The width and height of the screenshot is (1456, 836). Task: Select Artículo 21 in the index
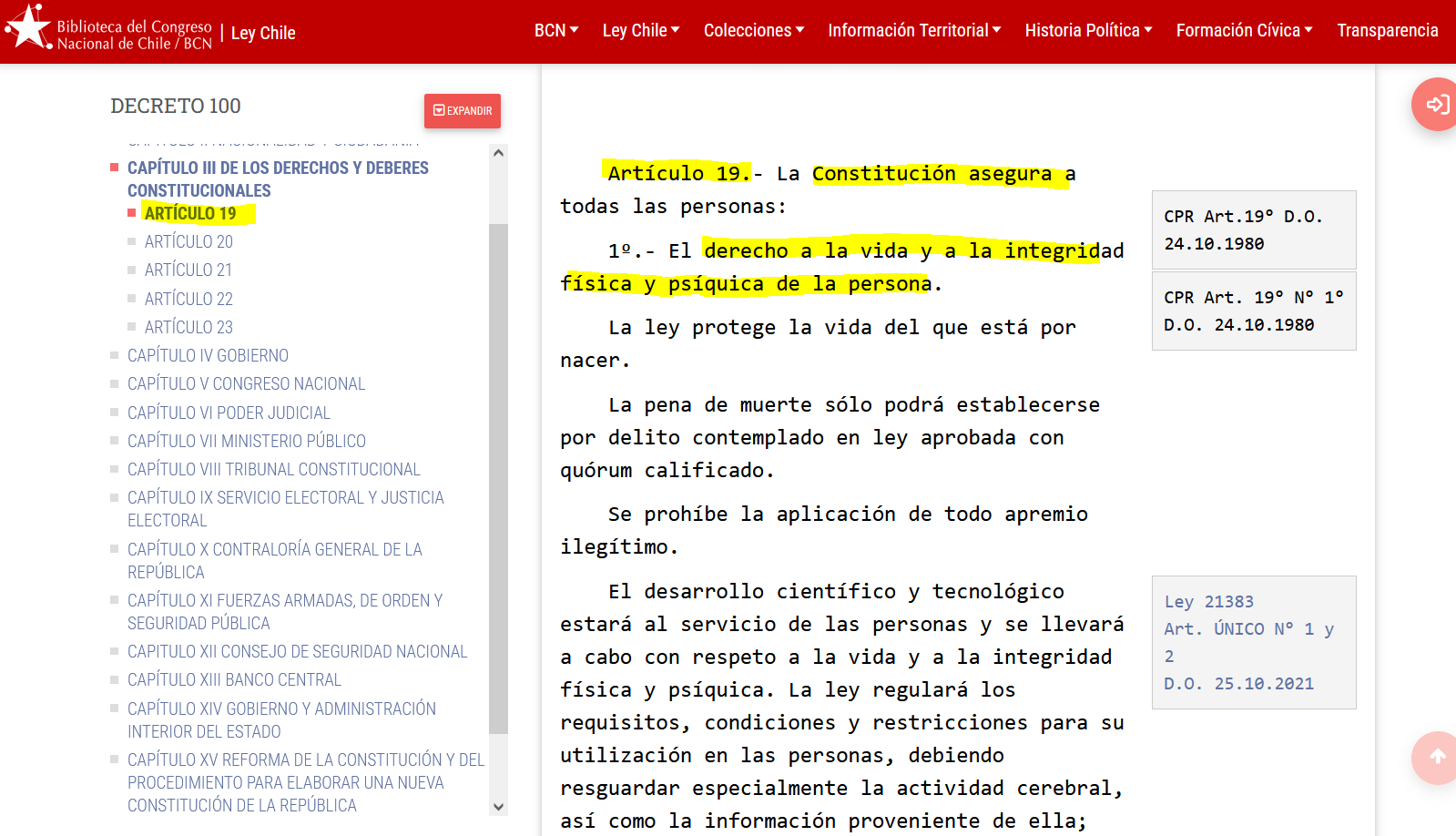188,270
